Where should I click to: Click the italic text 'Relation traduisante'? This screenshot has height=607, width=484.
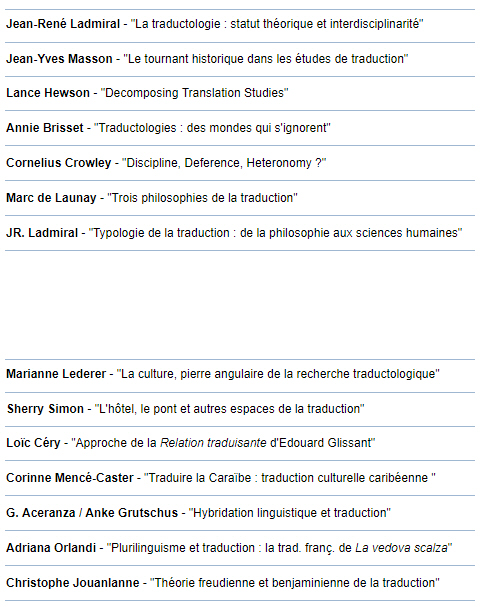point(213,442)
